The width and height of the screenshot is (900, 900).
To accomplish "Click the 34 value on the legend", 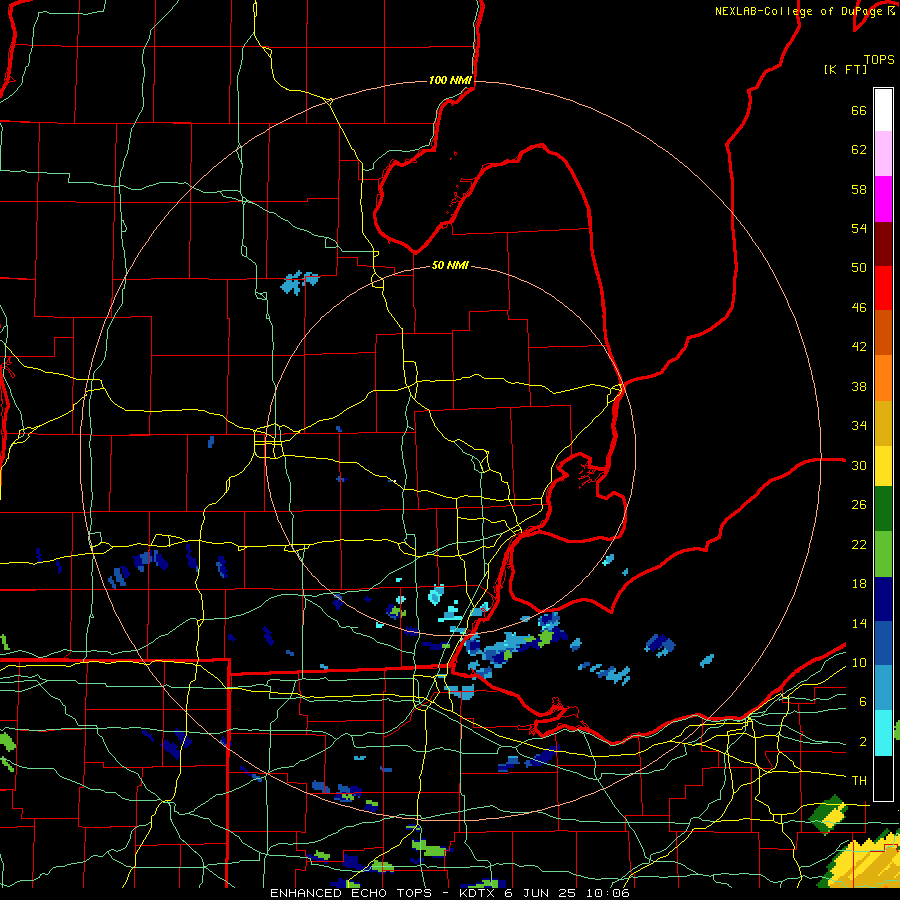I will pyautogui.click(x=859, y=426).
